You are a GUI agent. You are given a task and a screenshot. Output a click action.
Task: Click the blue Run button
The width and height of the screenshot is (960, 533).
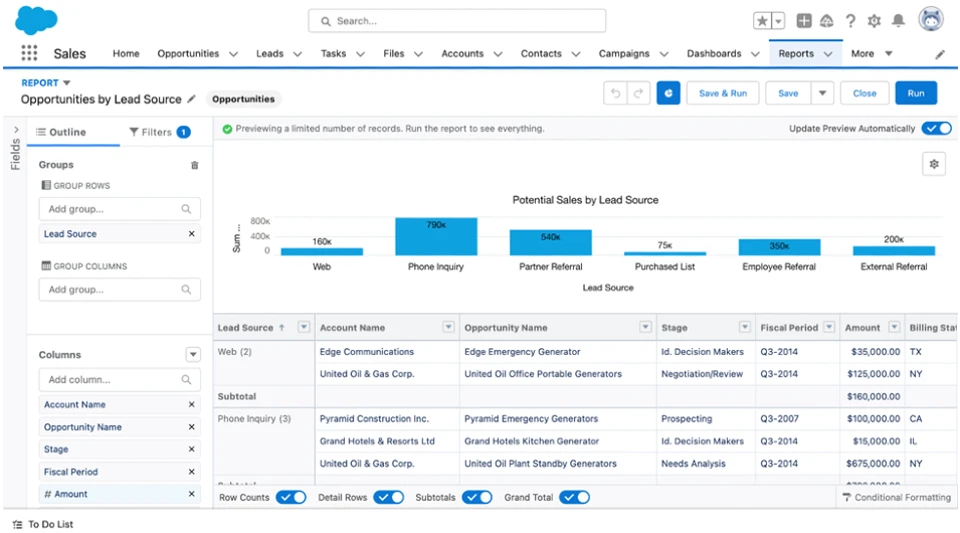pyautogui.click(x=916, y=93)
